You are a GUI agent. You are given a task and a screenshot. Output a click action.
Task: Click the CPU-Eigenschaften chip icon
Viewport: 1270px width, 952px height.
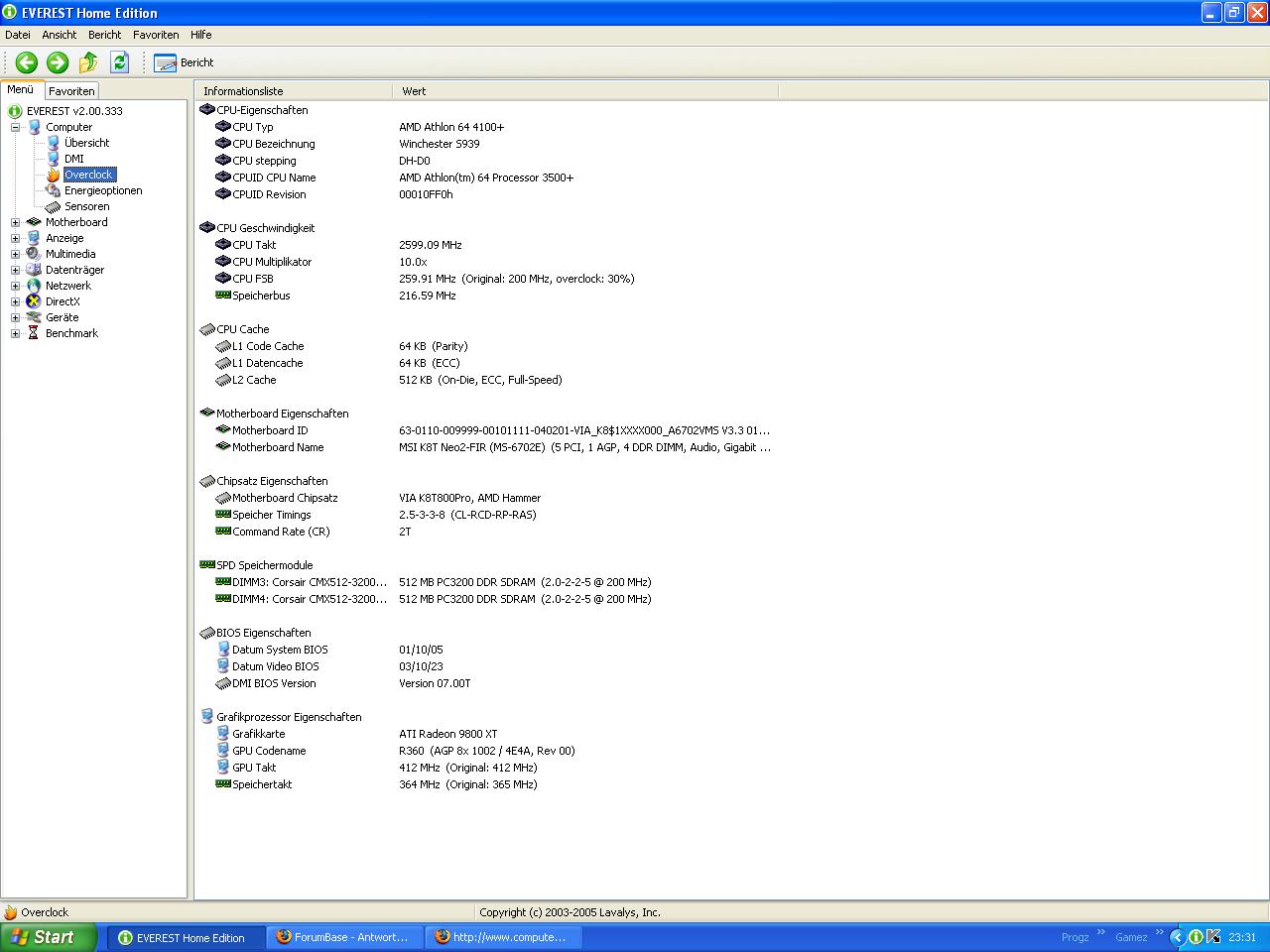(x=207, y=109)
